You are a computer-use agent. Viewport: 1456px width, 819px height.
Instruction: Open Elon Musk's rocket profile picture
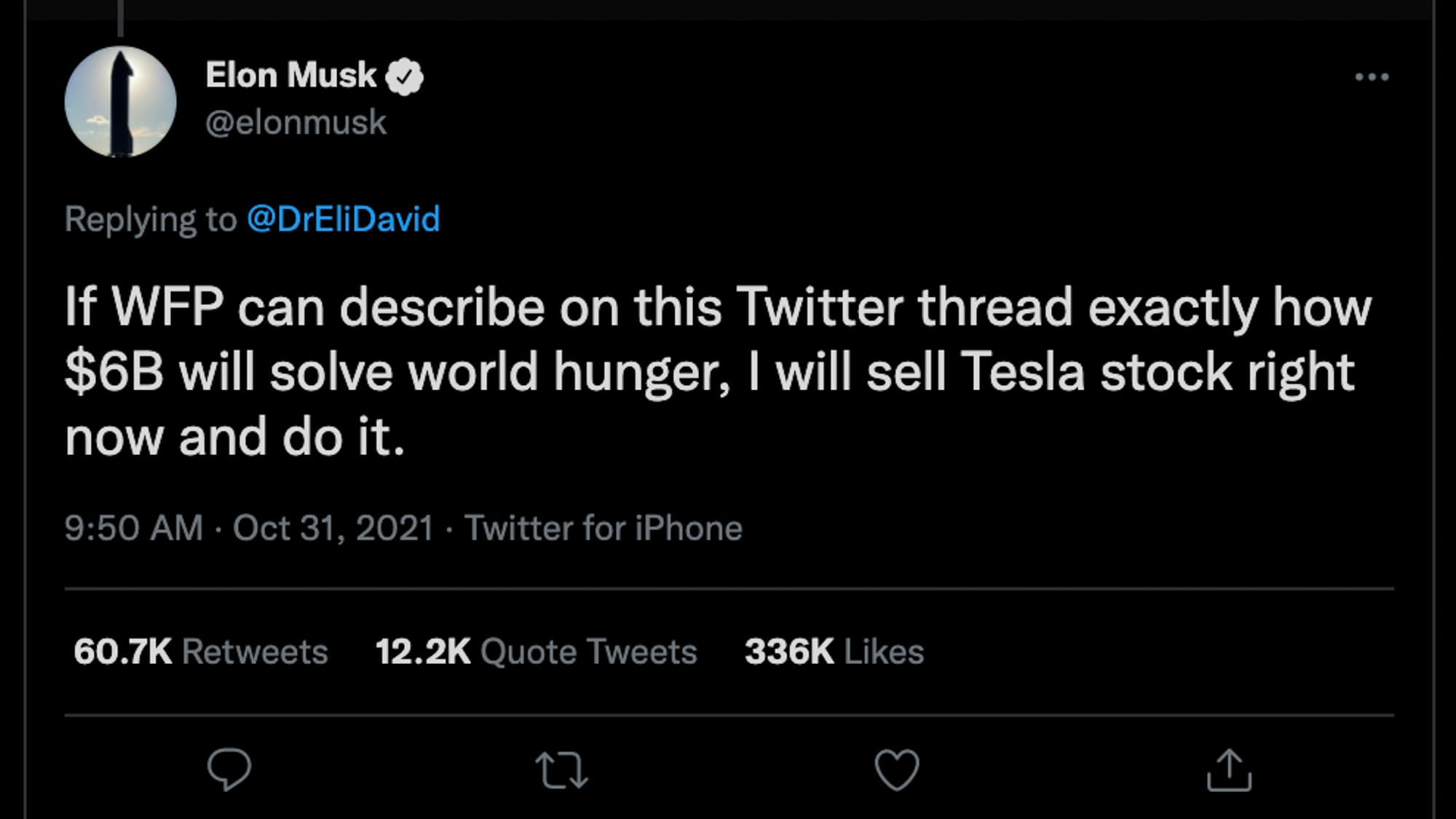click(x=121, y=102)
